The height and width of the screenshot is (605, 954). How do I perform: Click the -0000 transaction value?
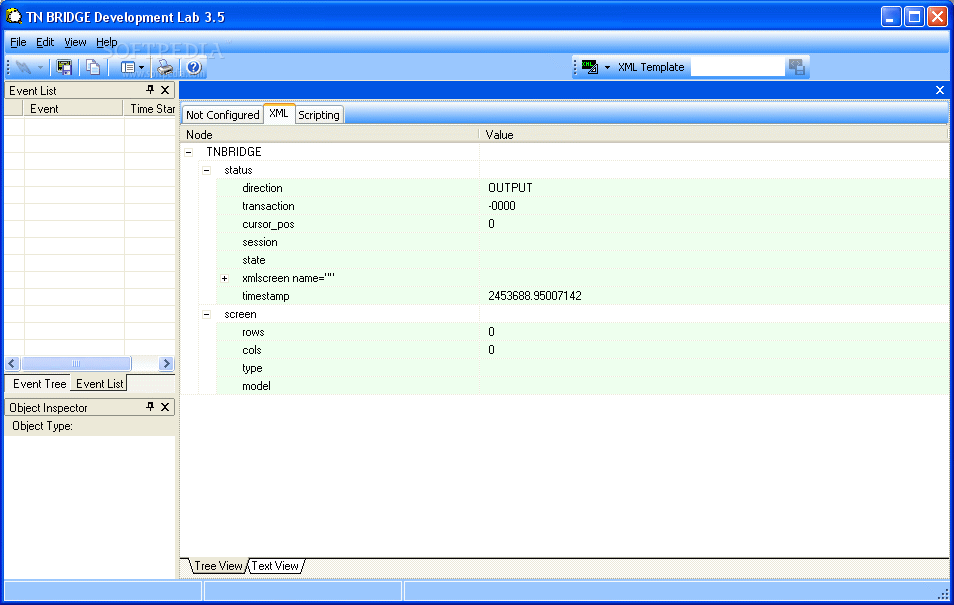[502, 206]
